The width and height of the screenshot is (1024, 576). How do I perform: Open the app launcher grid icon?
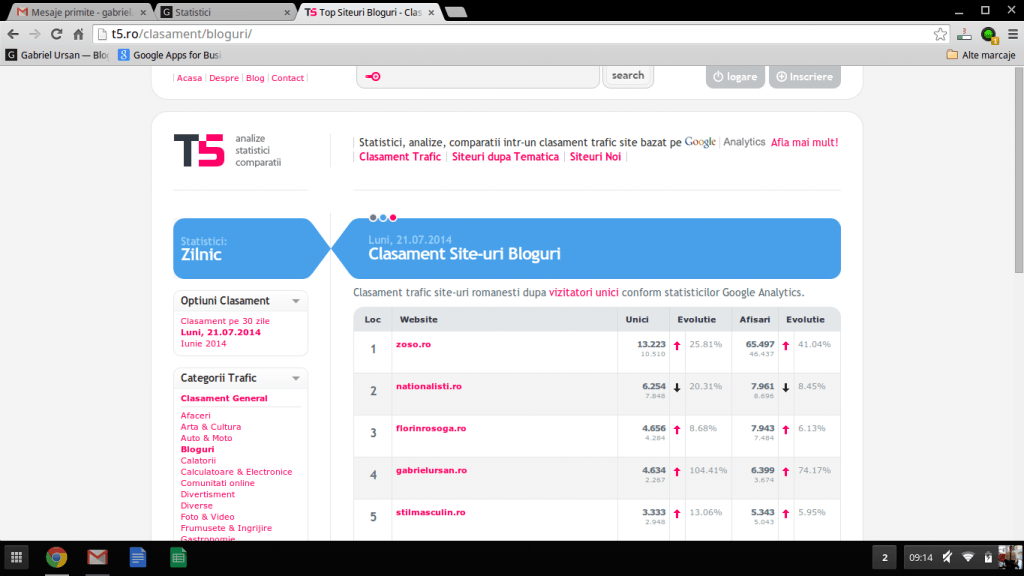click(16, 557)
